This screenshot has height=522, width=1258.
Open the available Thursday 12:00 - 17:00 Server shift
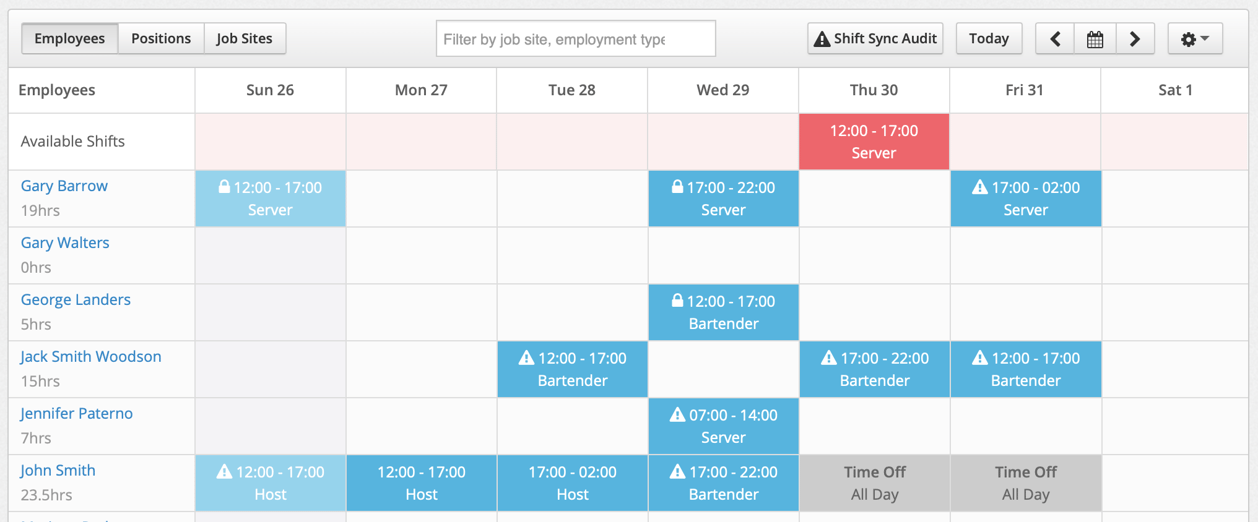pyautogui.click(x=874, y=141)
